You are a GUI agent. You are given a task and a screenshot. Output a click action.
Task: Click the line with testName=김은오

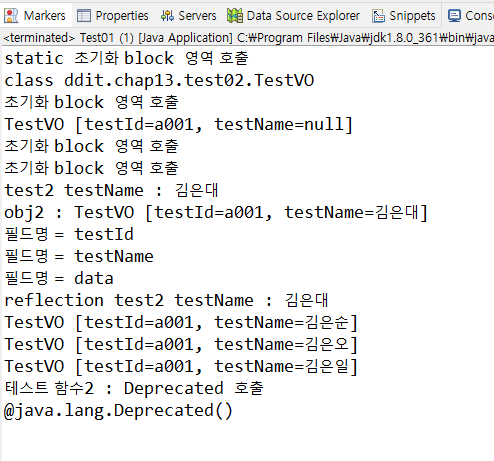[181, 344]
